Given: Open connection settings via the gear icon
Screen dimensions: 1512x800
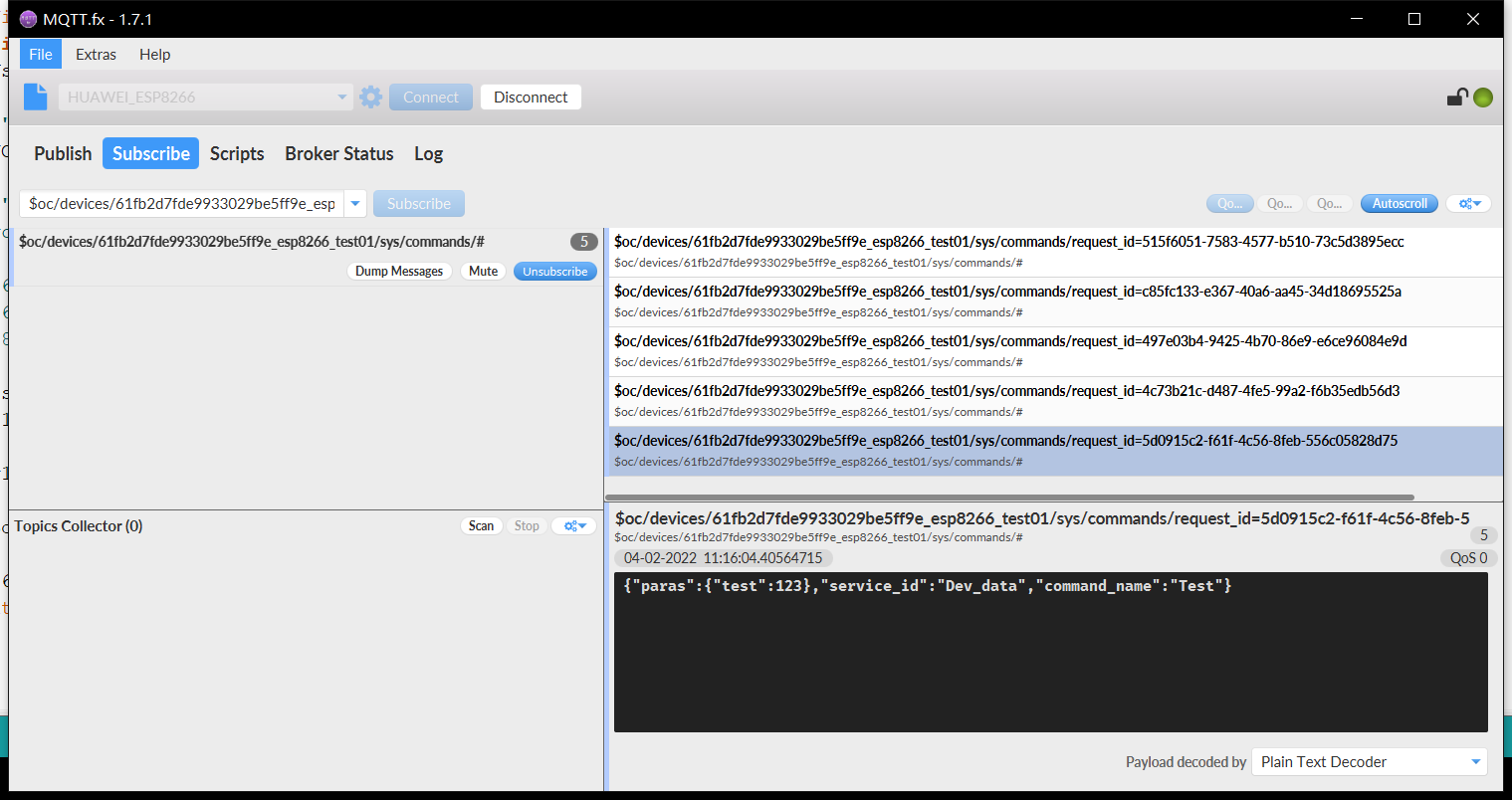Looking at the screenshot, I should point(370,97).
